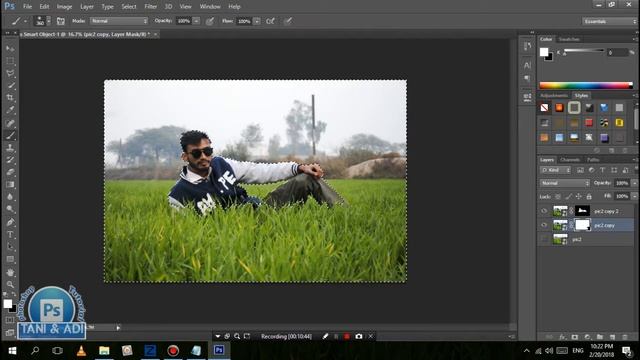
Task: Select the Rectangle shape tool
Action: 10,259
